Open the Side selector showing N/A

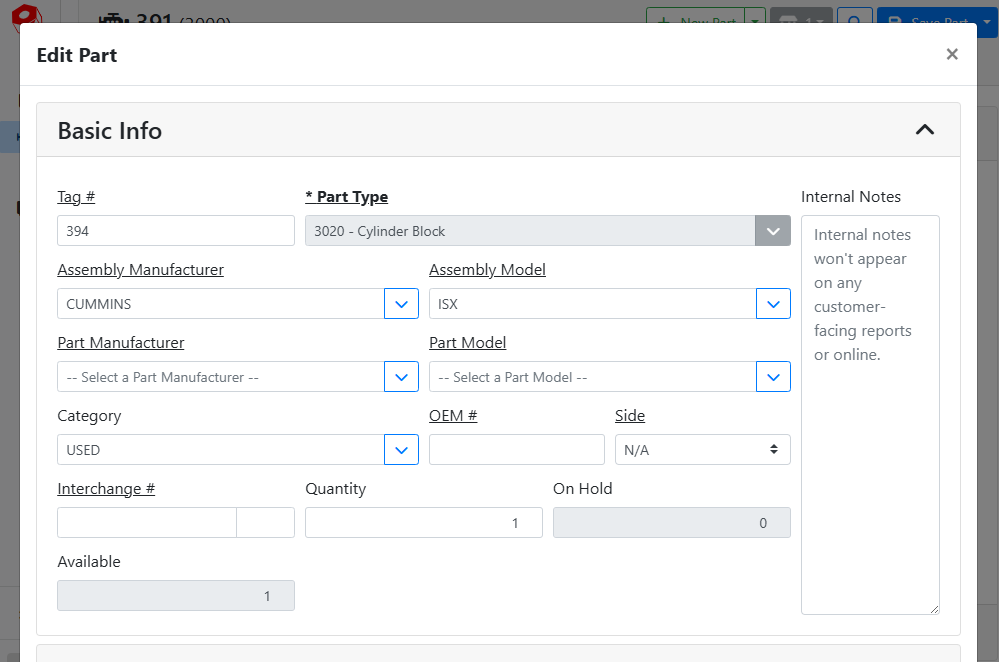pos(702,450)
